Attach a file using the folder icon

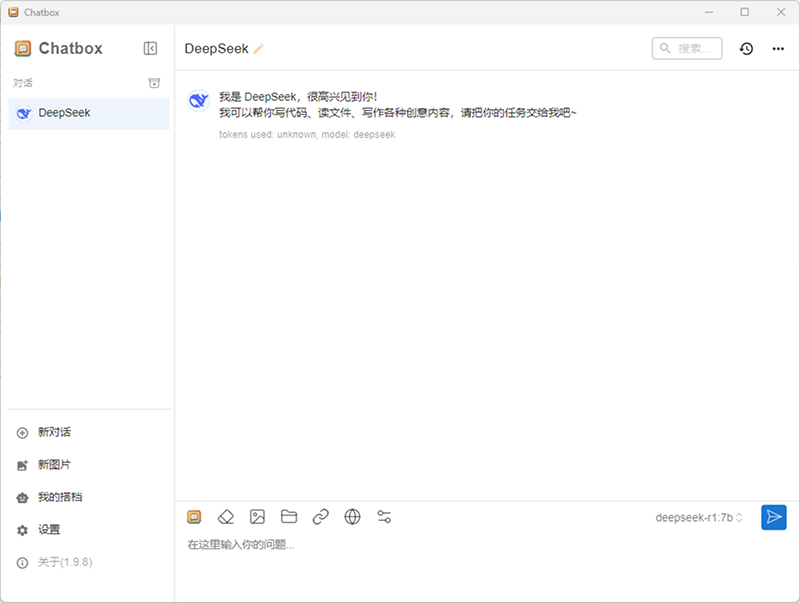[x=289, y=517]
